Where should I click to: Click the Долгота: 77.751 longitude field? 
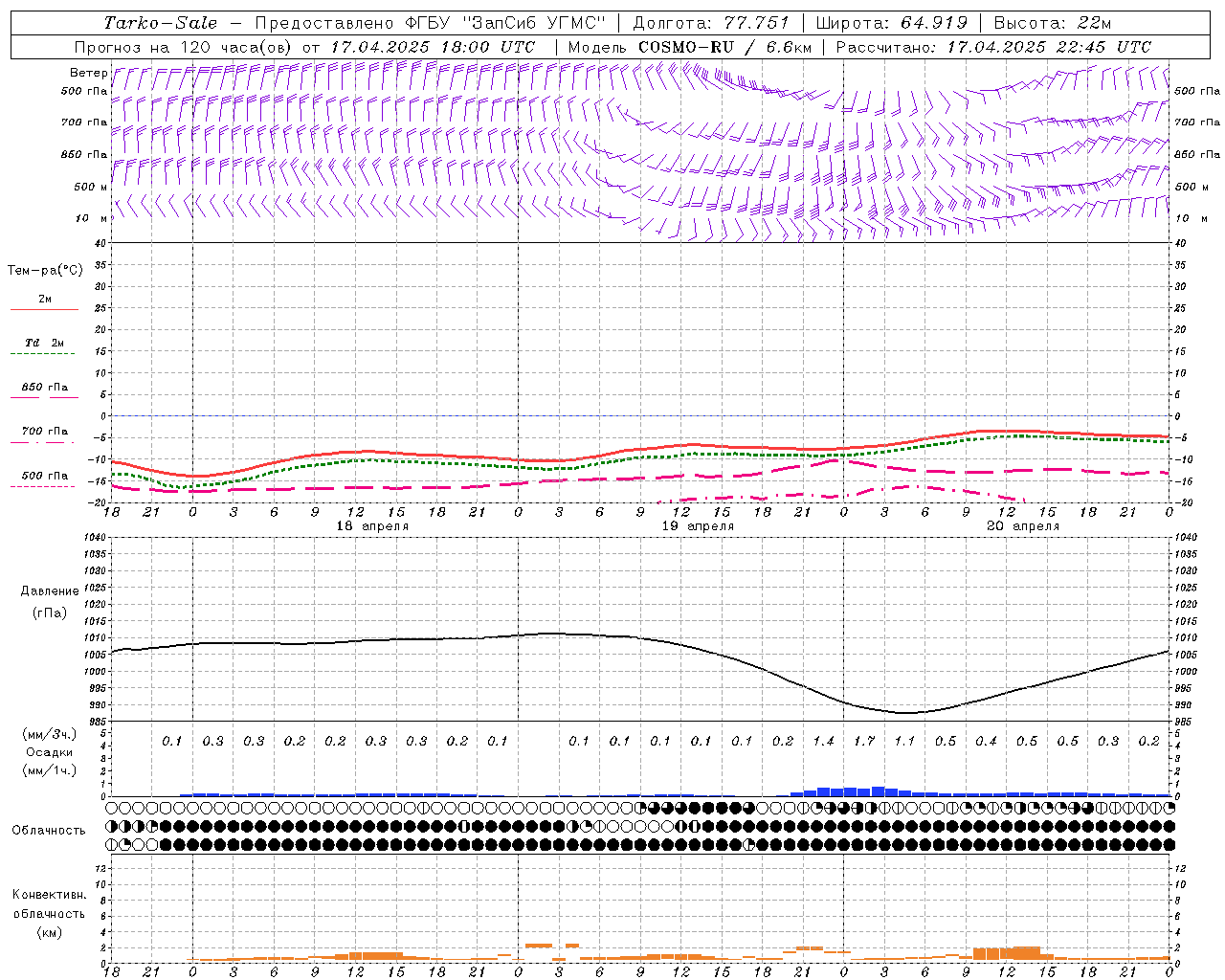click(710, 23)
